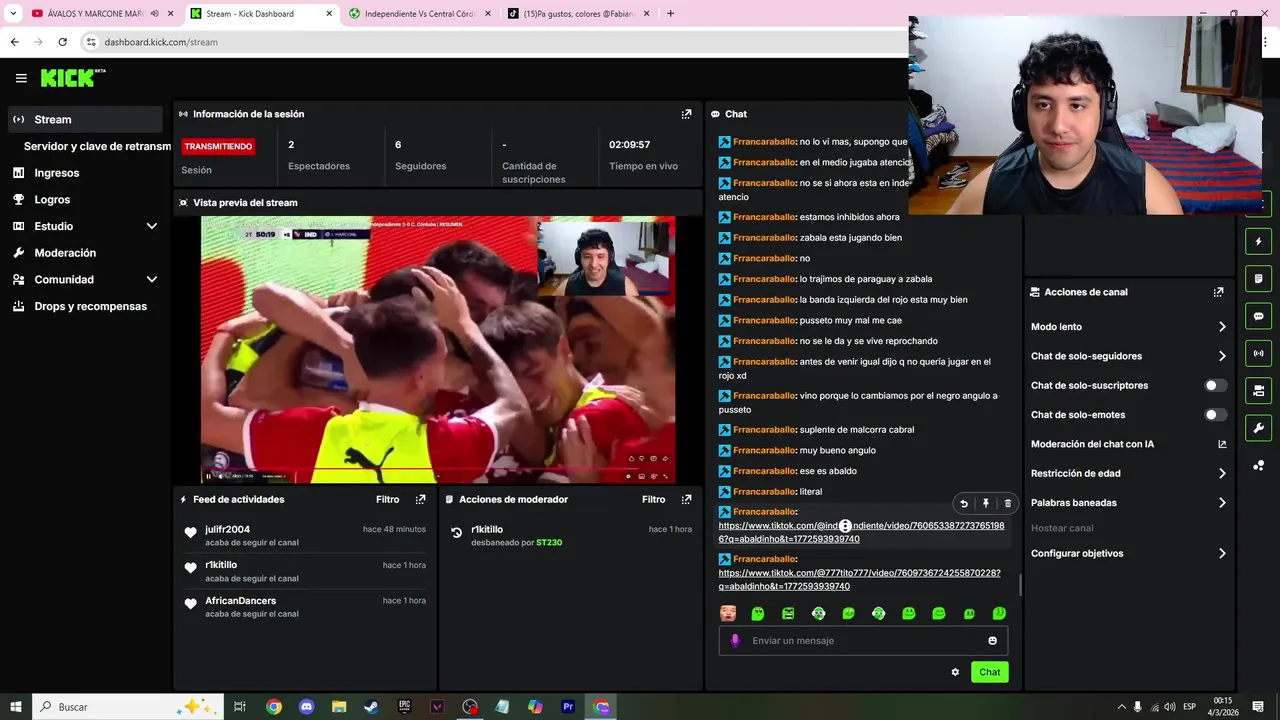Open Moderación in the sidebar

pyautogui.click(x=85, y=253)
